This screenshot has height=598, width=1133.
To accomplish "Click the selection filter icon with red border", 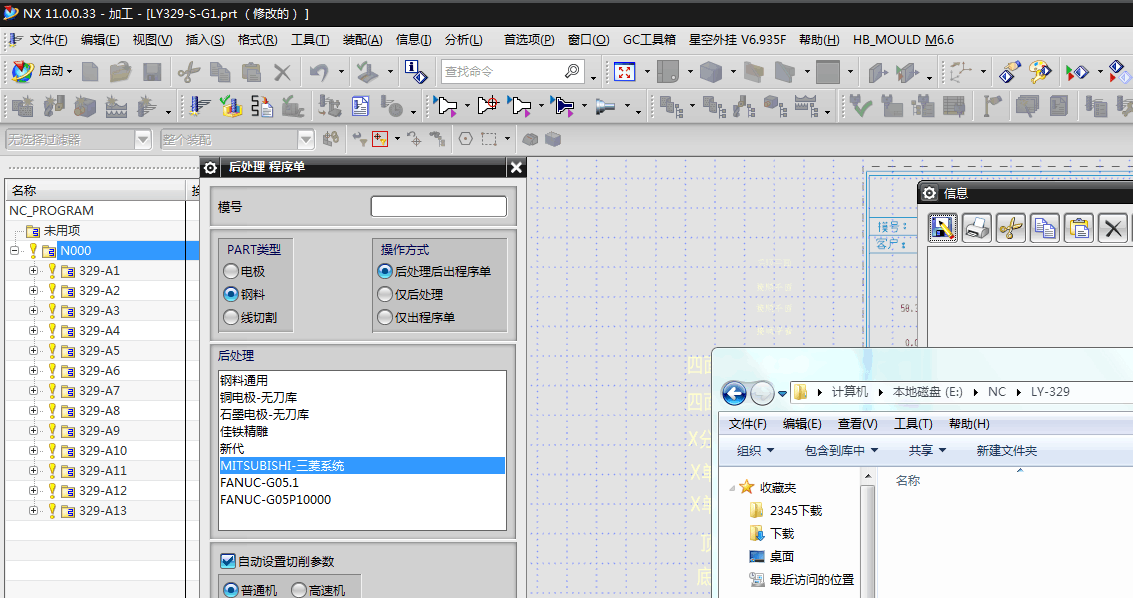I will click(x=379, y=139).
